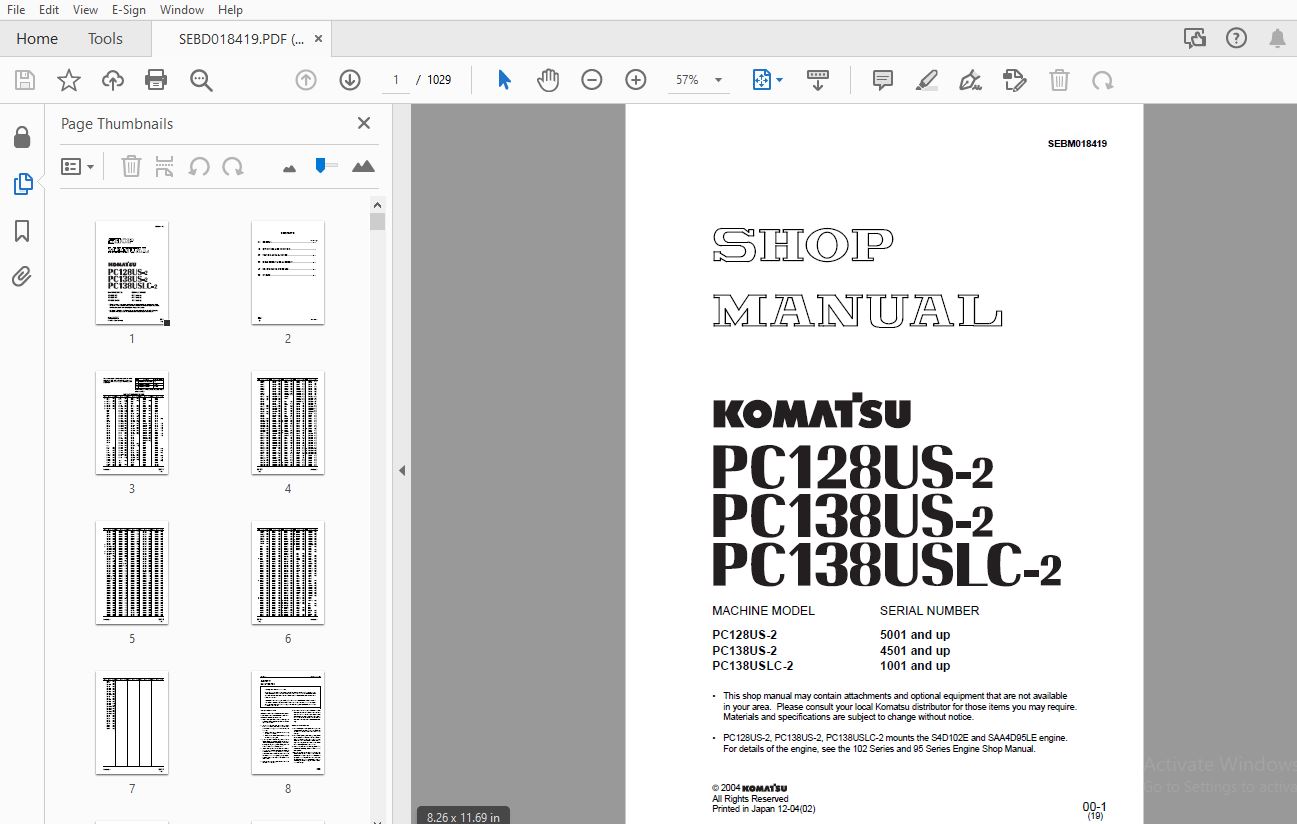Click the '5001 and up' serial number text

click(x=915, y=635)
